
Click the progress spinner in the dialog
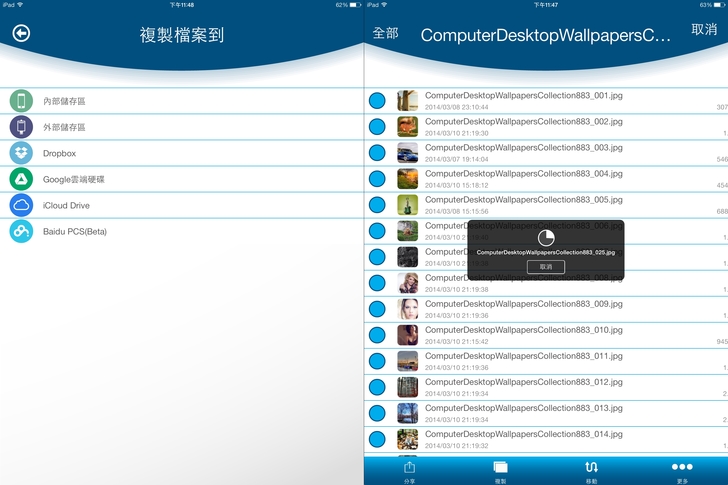[546, 238]
